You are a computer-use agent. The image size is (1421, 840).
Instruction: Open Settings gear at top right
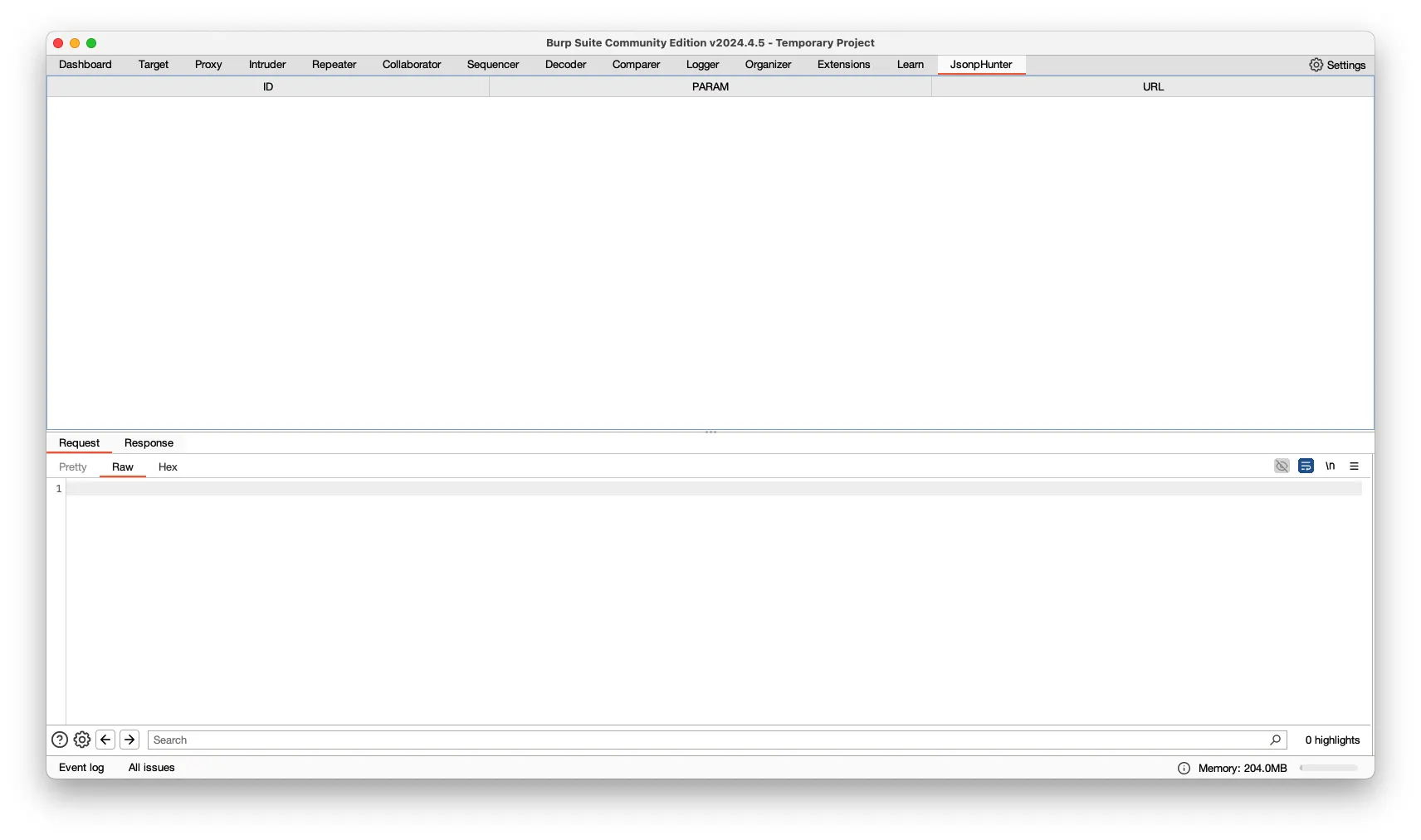tap(1336, 65)
